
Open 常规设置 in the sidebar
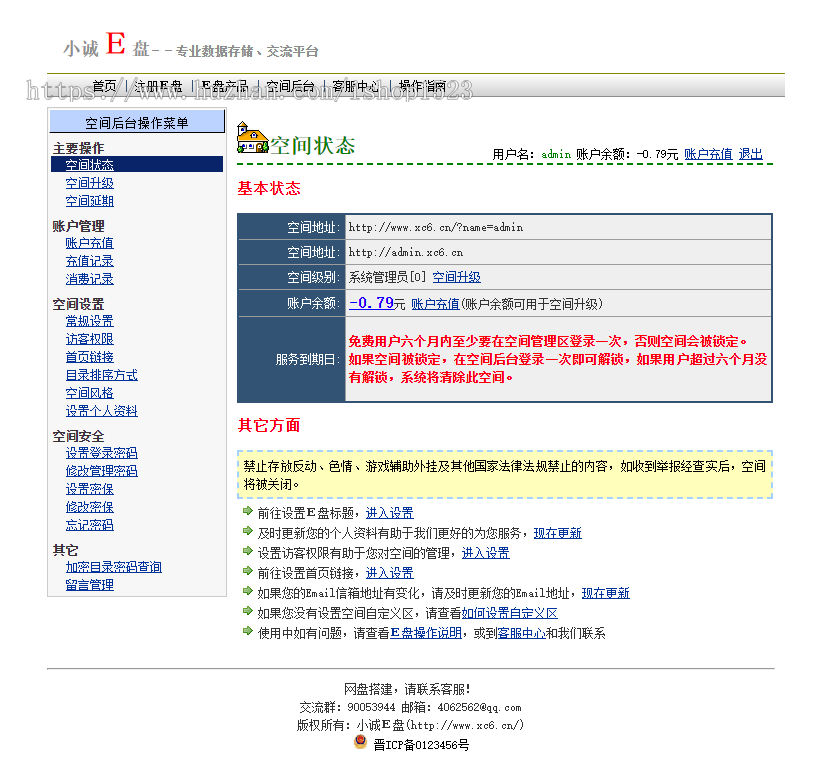click(x=89, y=321)
